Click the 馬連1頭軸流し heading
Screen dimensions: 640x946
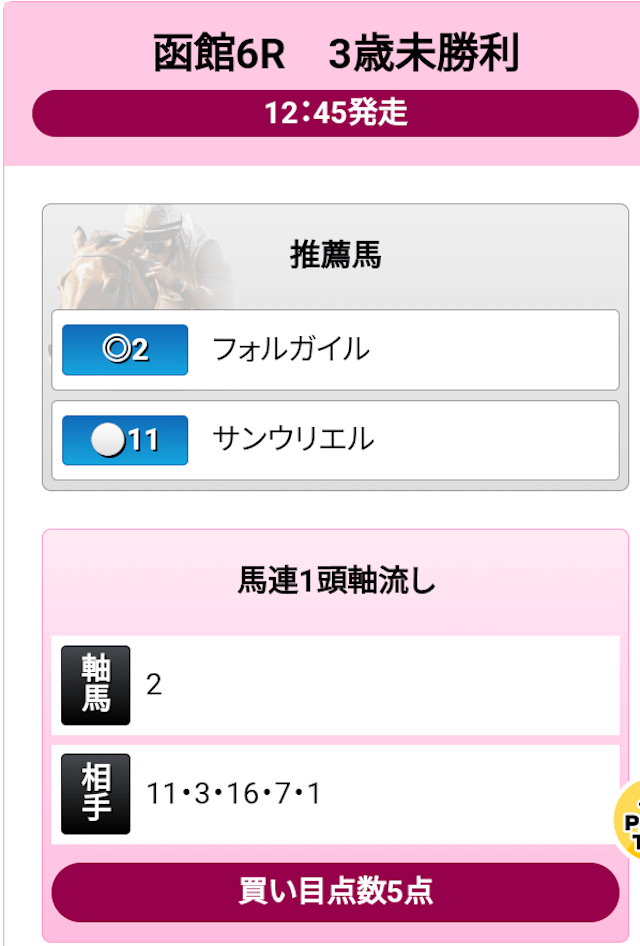click(335, 581)
